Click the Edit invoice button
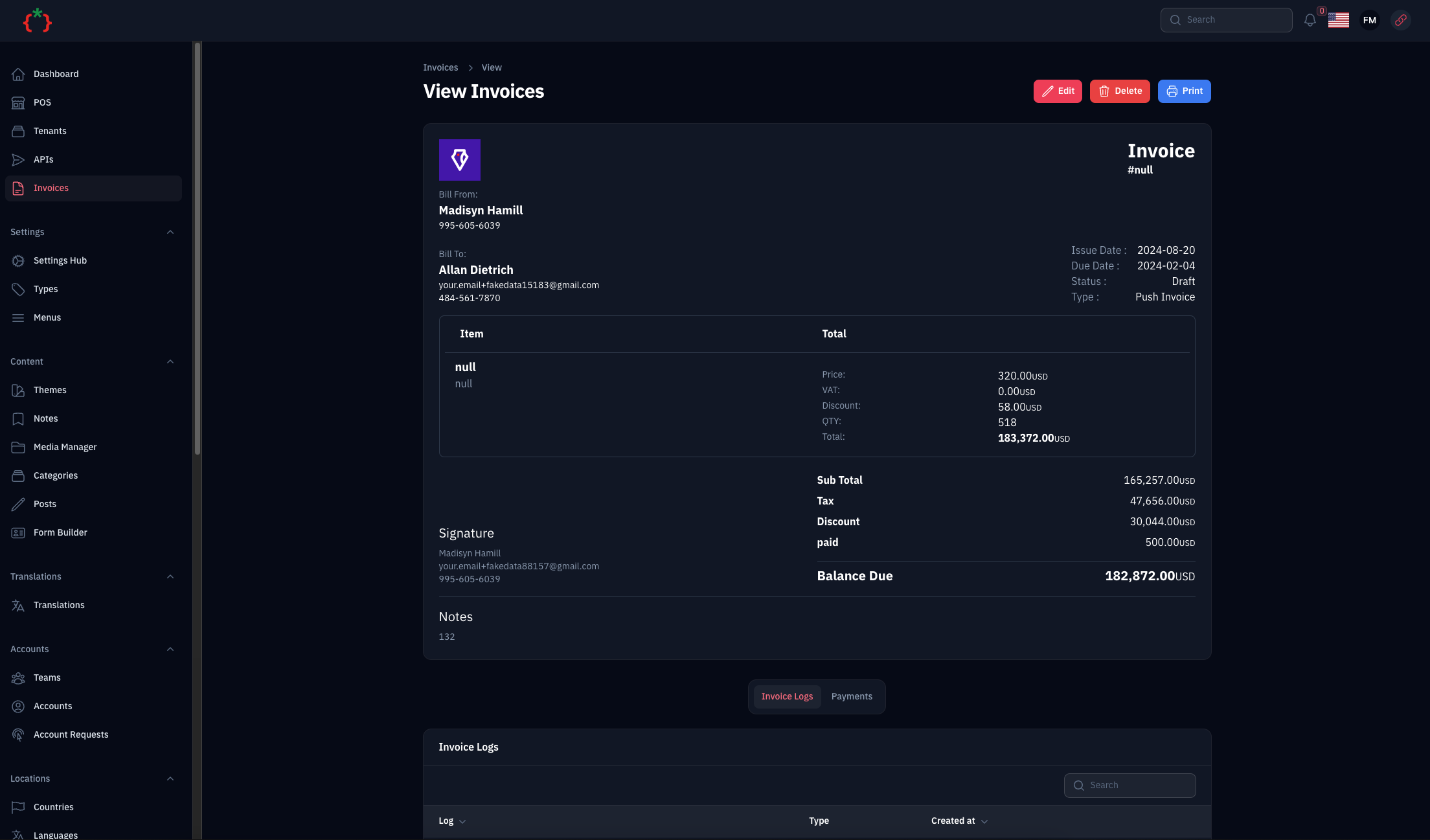This screenshot has width=1430, height=840. (x=1057, y=91)
